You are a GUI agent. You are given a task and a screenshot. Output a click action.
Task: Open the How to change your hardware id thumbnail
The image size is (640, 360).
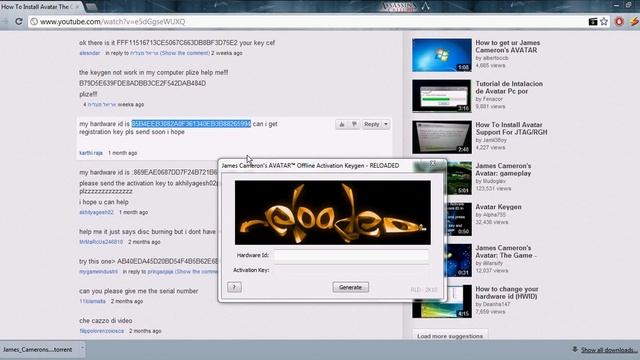pos(442,302)
